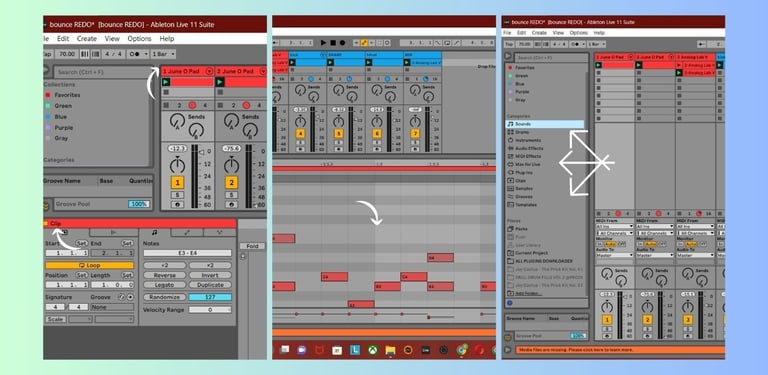The width and height of the screenshot is (768, 375).
Task: Set track 1 Monitor to In, right screenshot
Action: click(x=599, y=244)
